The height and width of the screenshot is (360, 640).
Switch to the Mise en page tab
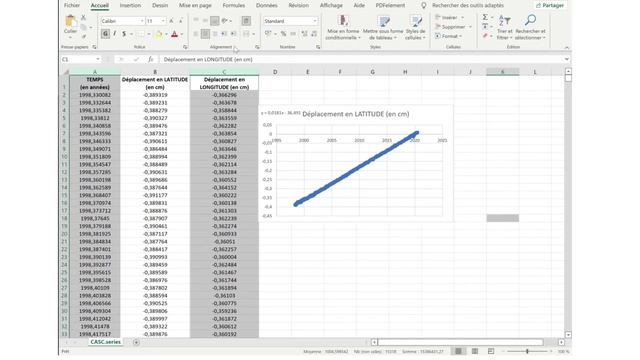[195, 5]
